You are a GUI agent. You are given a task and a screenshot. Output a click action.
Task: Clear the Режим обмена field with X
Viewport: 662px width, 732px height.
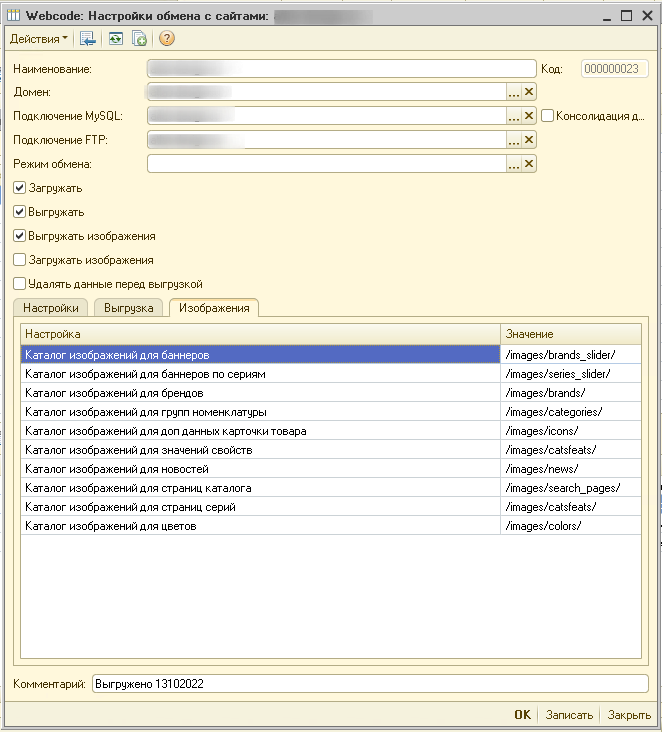530,164
